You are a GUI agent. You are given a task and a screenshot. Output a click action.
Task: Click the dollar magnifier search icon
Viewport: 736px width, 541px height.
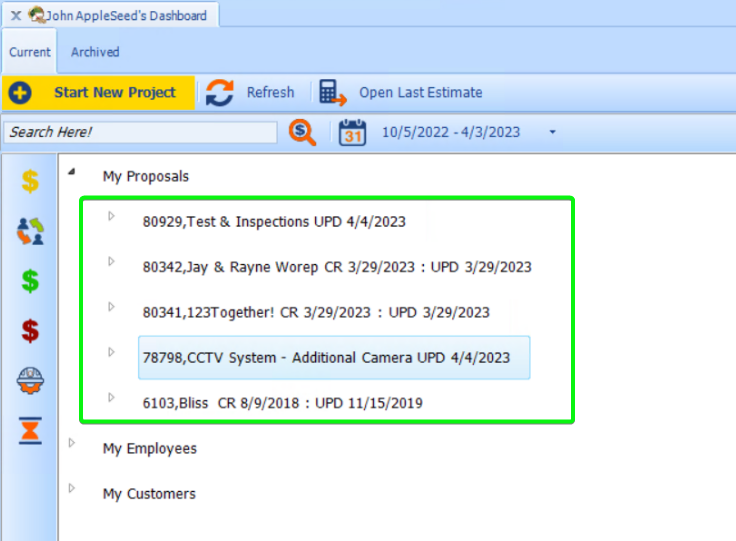pos(302,132)
